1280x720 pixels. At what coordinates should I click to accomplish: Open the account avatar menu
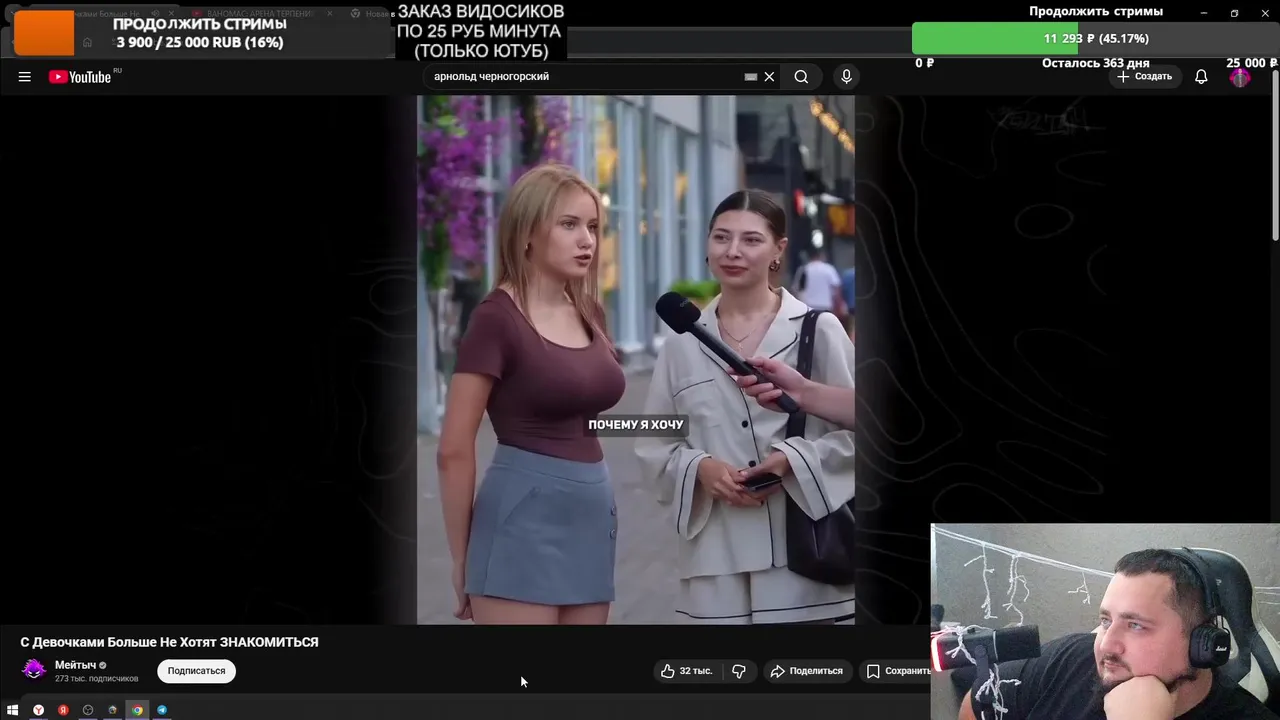tap(1240, 77)
